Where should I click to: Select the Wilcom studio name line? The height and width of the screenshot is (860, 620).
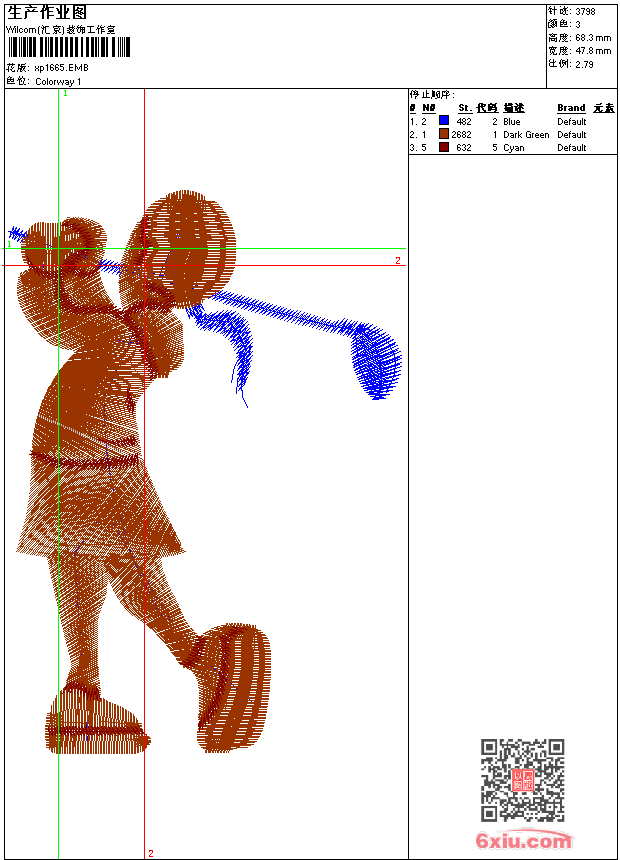coord(61,30)
